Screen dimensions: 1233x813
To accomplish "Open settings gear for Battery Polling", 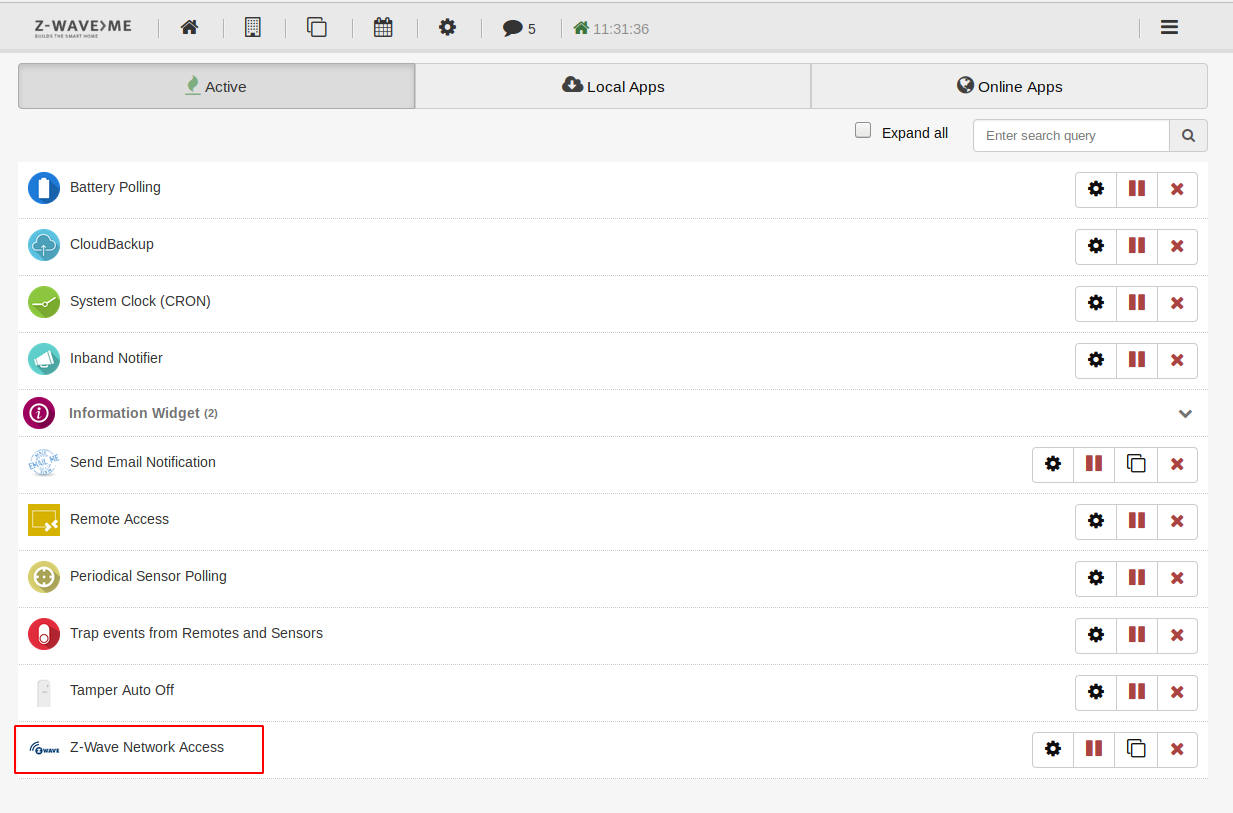I will (1096, 189).
